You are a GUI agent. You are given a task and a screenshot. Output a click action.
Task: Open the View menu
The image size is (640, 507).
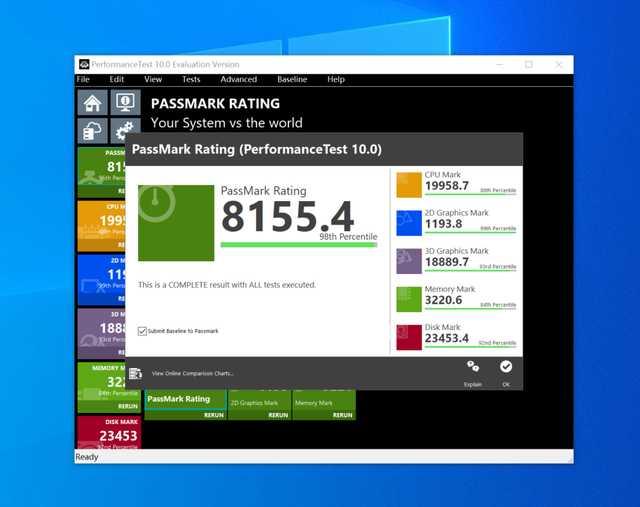[x=153, y=79]
